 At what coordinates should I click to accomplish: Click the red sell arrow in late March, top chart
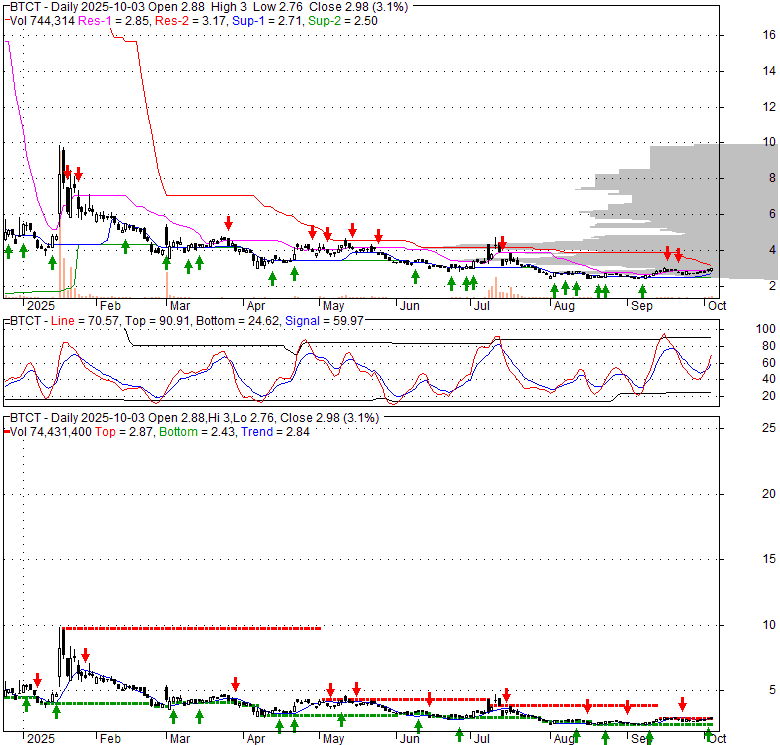coord(228,223)
